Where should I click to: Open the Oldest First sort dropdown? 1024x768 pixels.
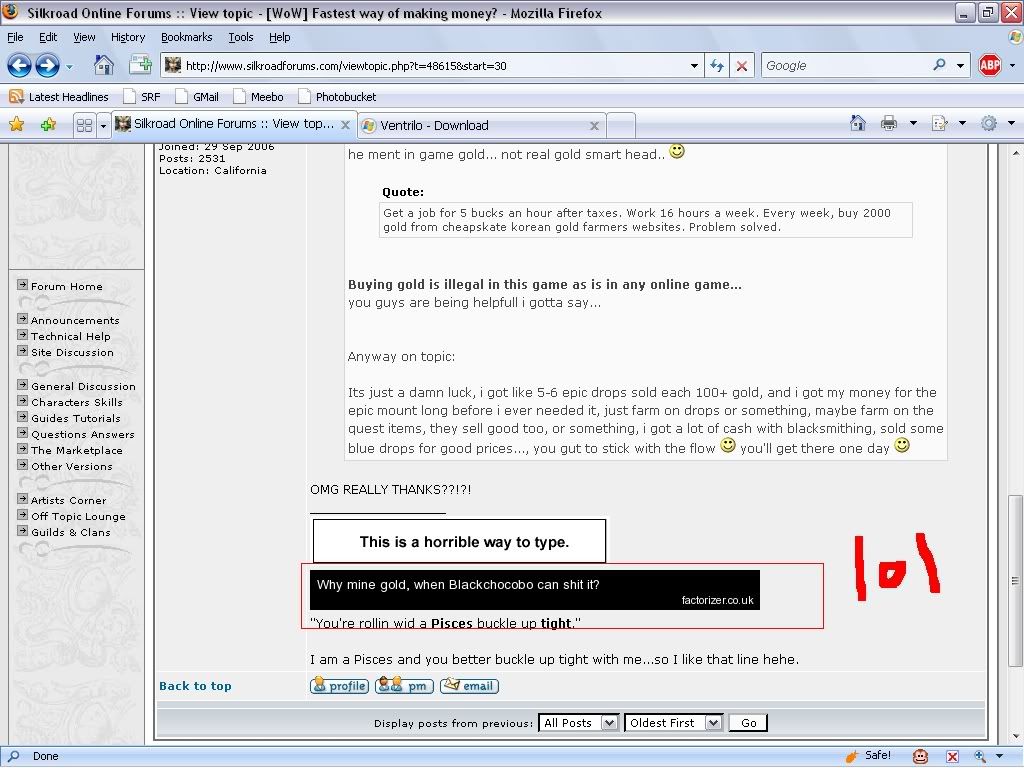[673, 723]
